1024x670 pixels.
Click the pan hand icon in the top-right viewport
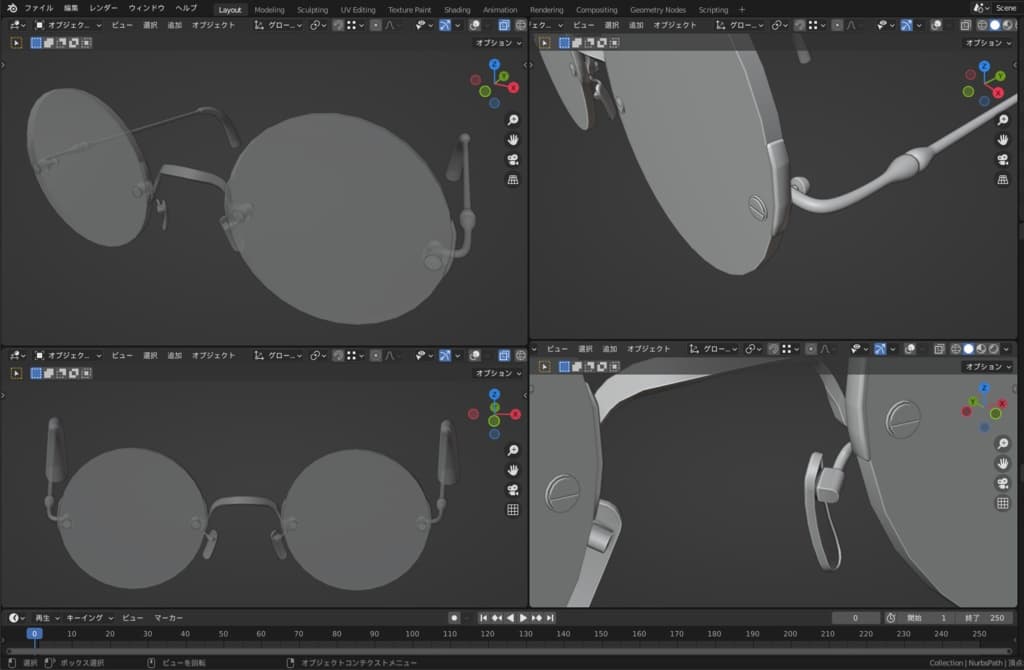tap(1002, 139)
